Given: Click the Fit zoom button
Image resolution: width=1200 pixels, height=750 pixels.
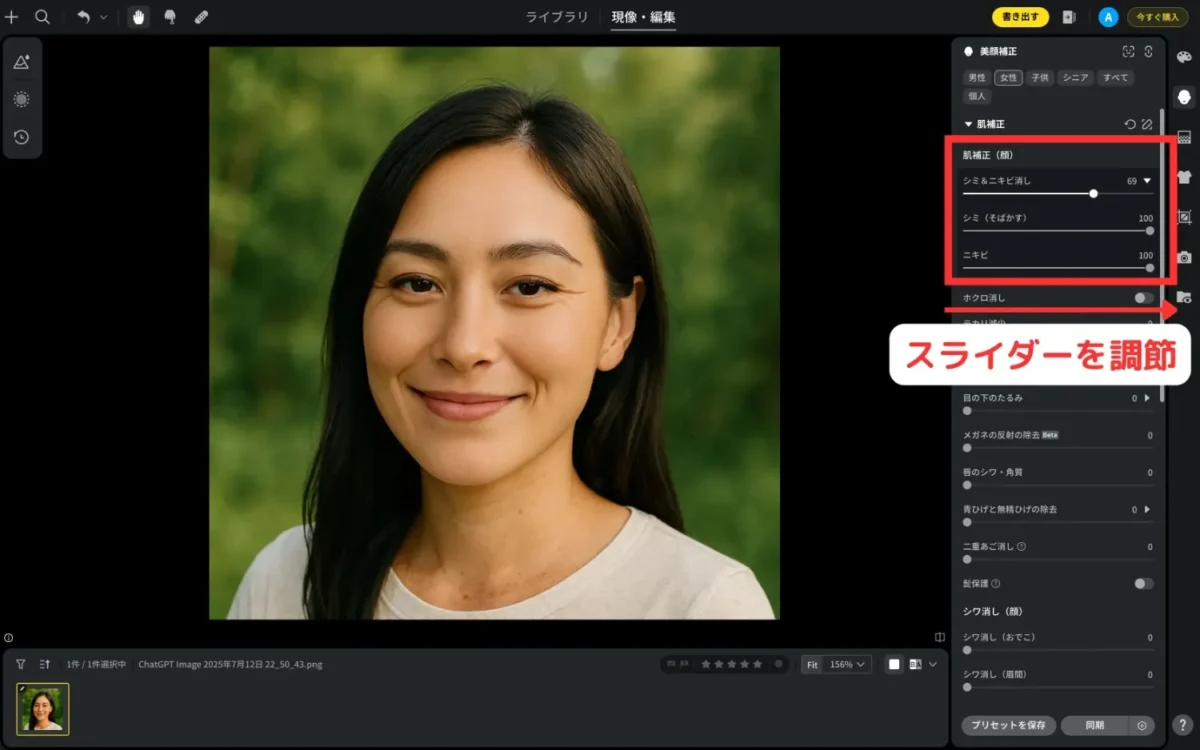Looking at the screenshot, I should point(813,664).
